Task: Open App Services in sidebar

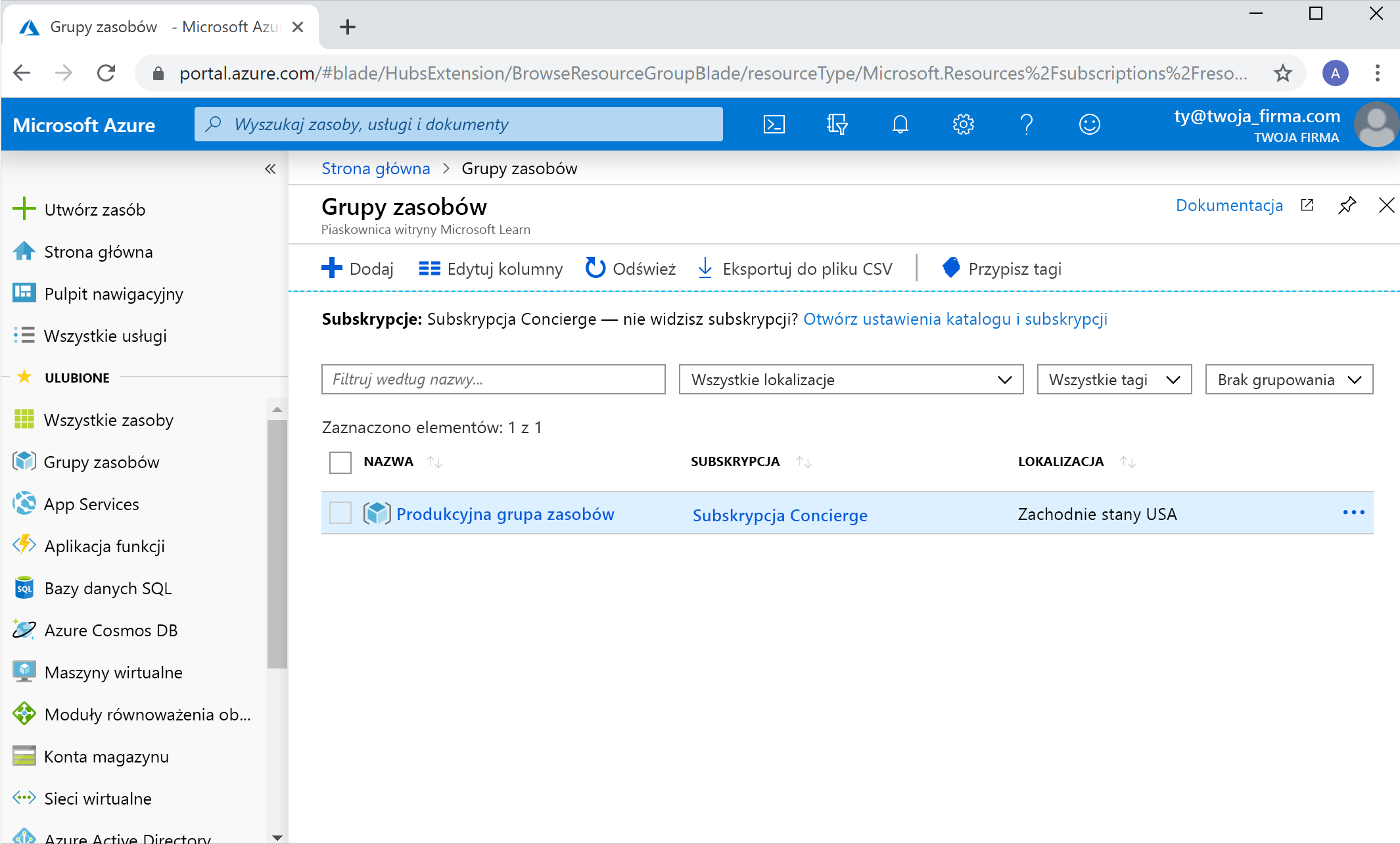Action: [76, 504]
